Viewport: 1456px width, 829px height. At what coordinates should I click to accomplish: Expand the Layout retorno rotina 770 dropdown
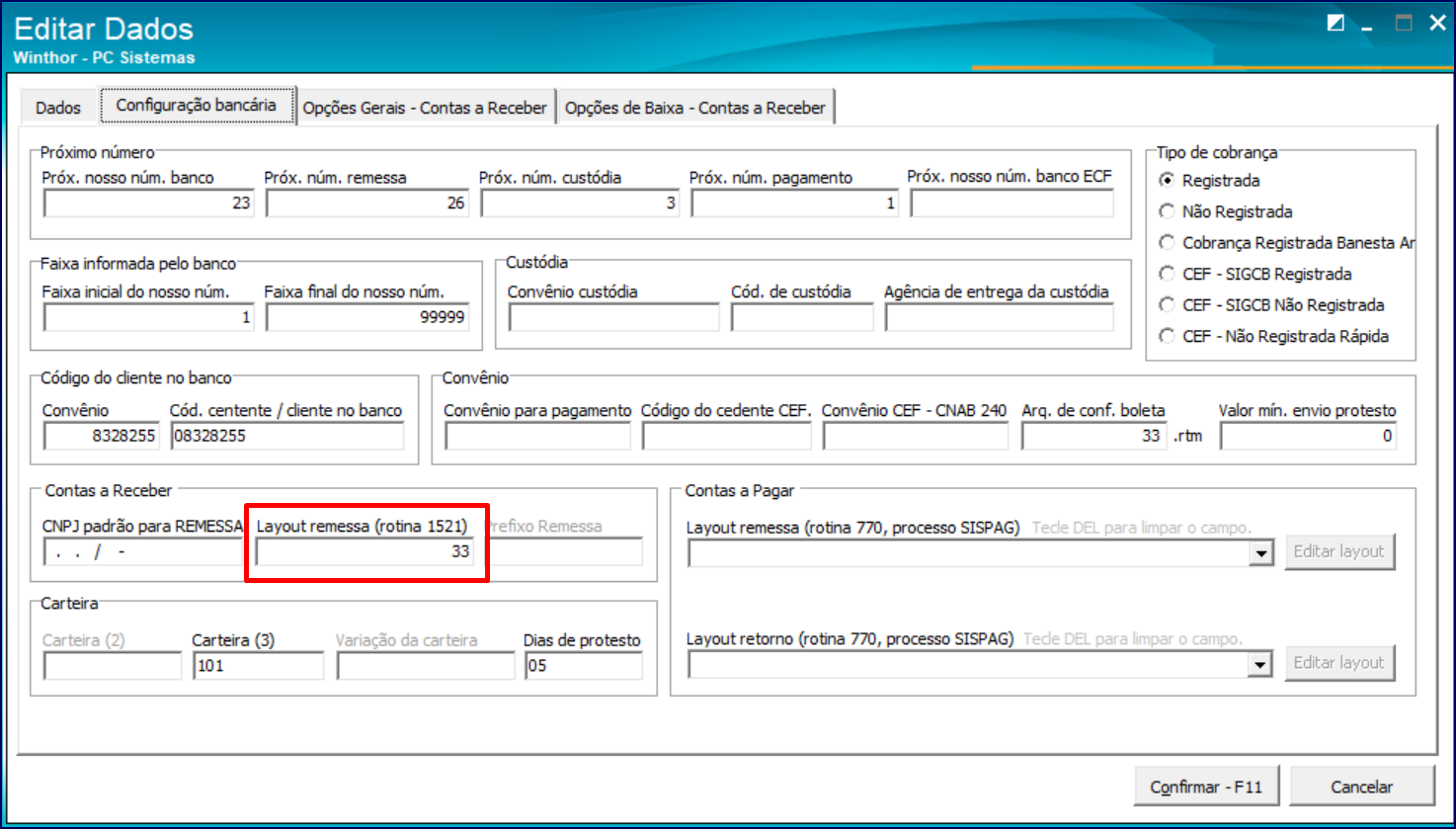pos(1260,666)
